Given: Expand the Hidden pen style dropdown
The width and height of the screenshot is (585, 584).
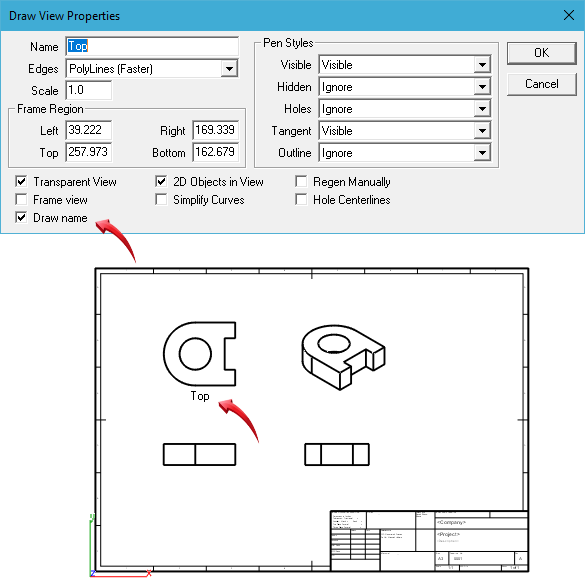Looking at the screenshot, I should tap(482, 87).
